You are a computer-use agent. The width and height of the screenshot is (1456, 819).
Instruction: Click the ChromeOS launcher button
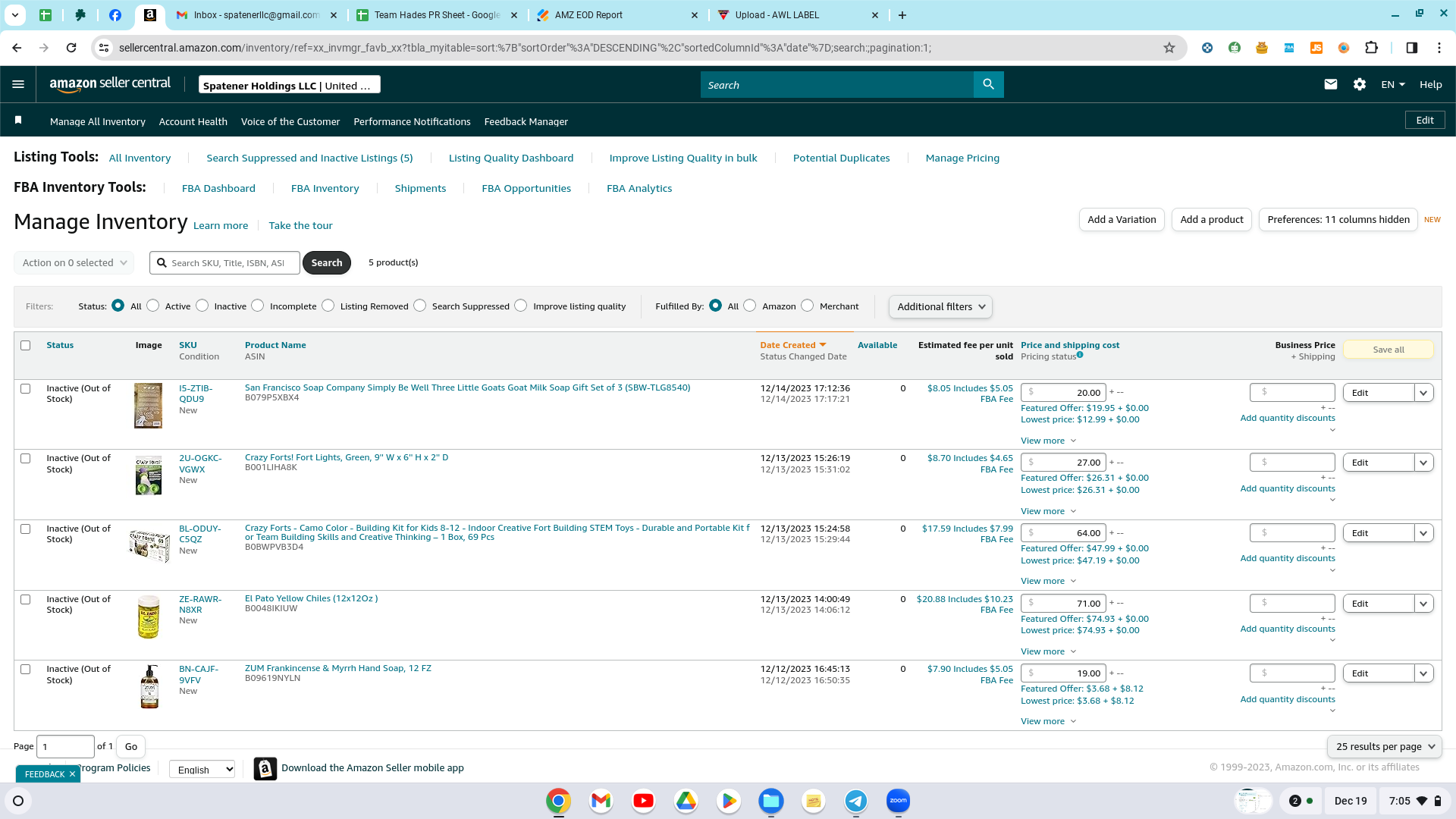tap(18, 801)
